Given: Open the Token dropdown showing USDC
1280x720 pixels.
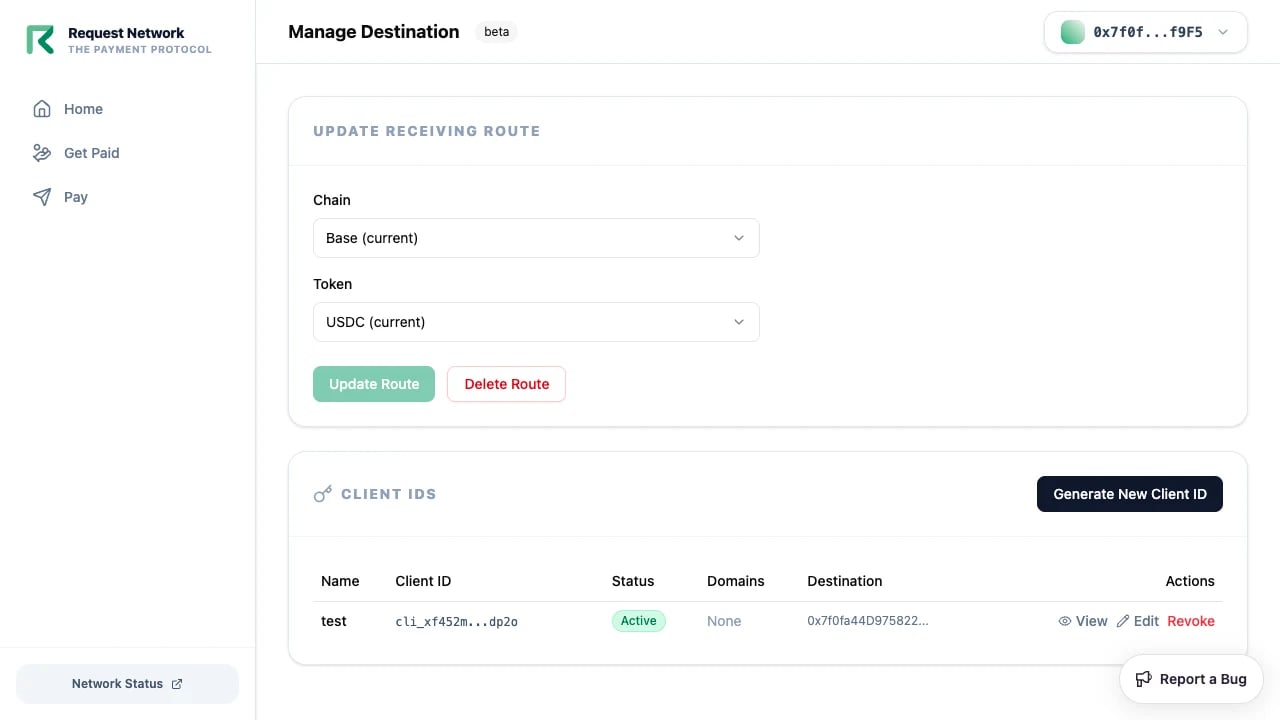Looking at the screenshot, I should point(536,322).
